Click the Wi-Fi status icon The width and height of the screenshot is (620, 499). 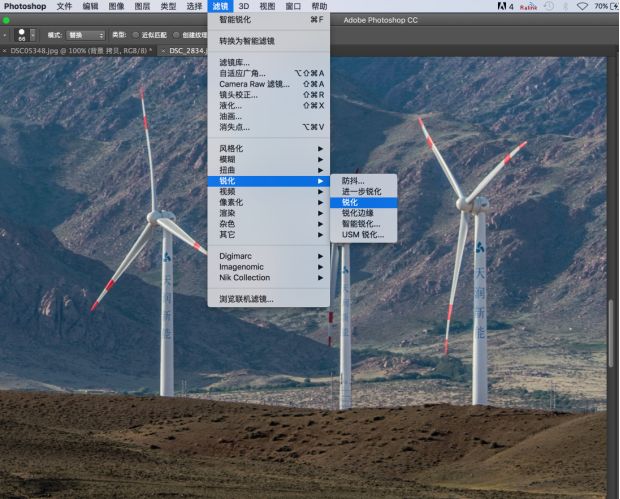click(582, 6)
